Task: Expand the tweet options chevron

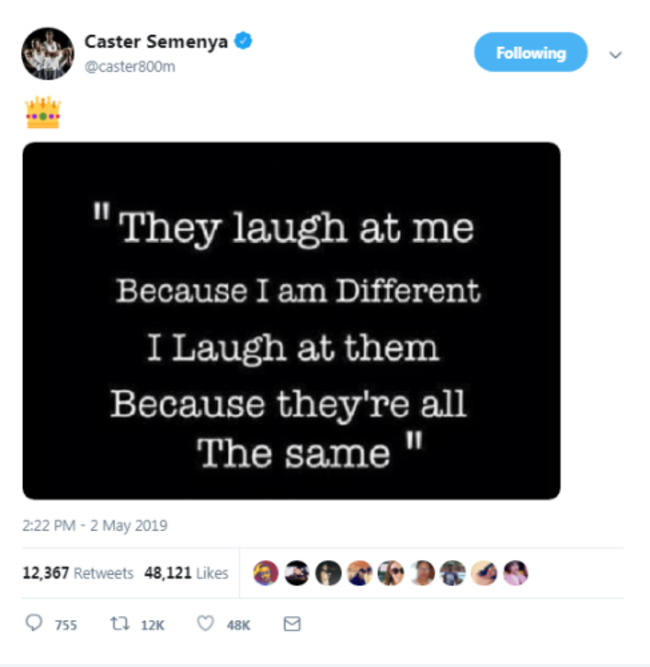Action: 615,55
